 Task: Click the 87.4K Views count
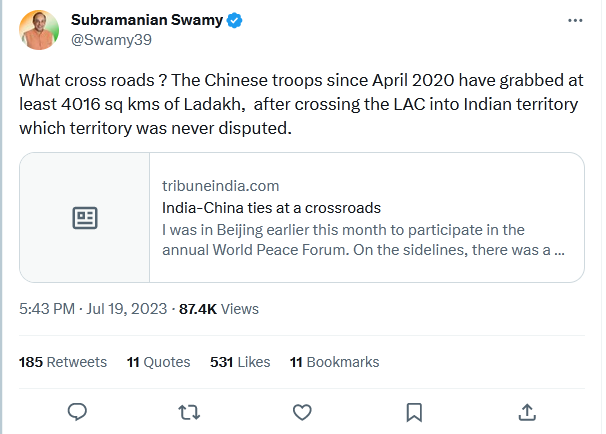(x=219, y=310)
